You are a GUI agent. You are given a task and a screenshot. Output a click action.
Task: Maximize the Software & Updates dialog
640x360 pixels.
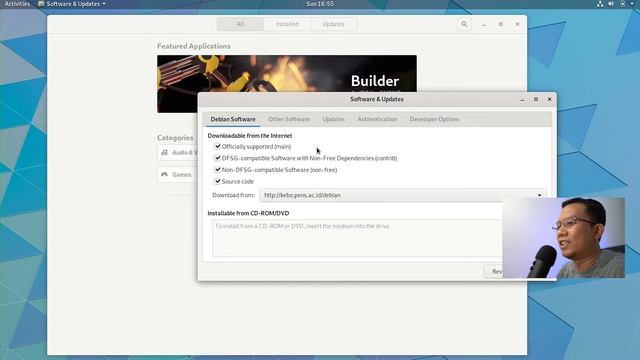click(536, 99)
